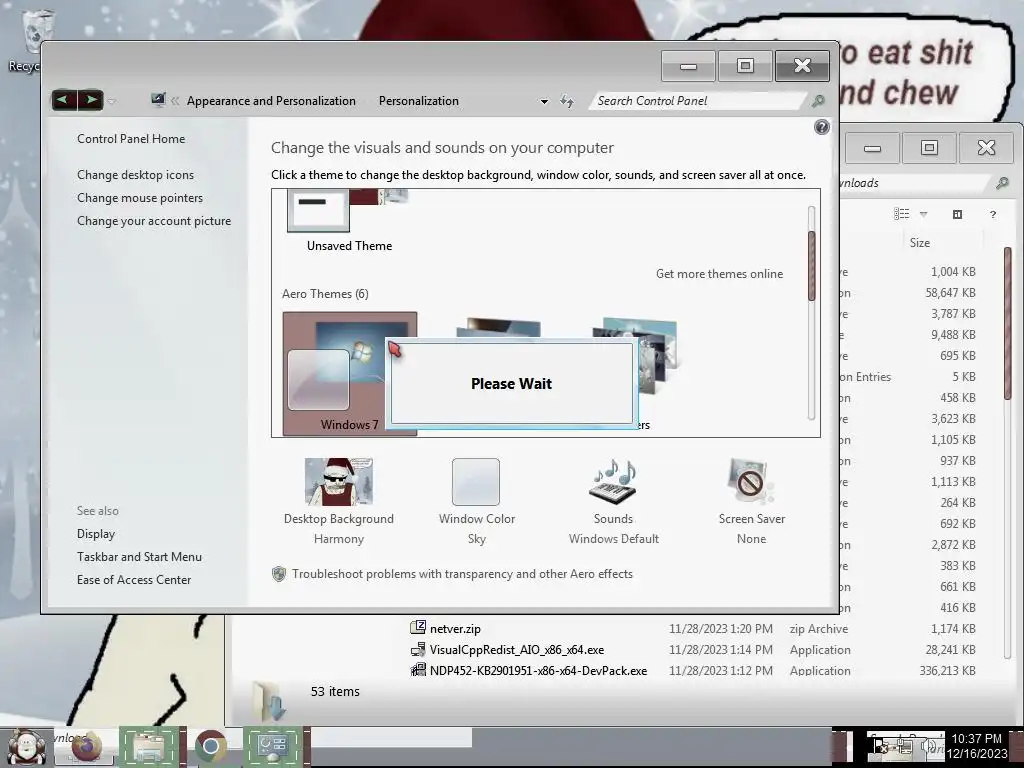Open Firefox from the taskbar

(x=87, y=746)
